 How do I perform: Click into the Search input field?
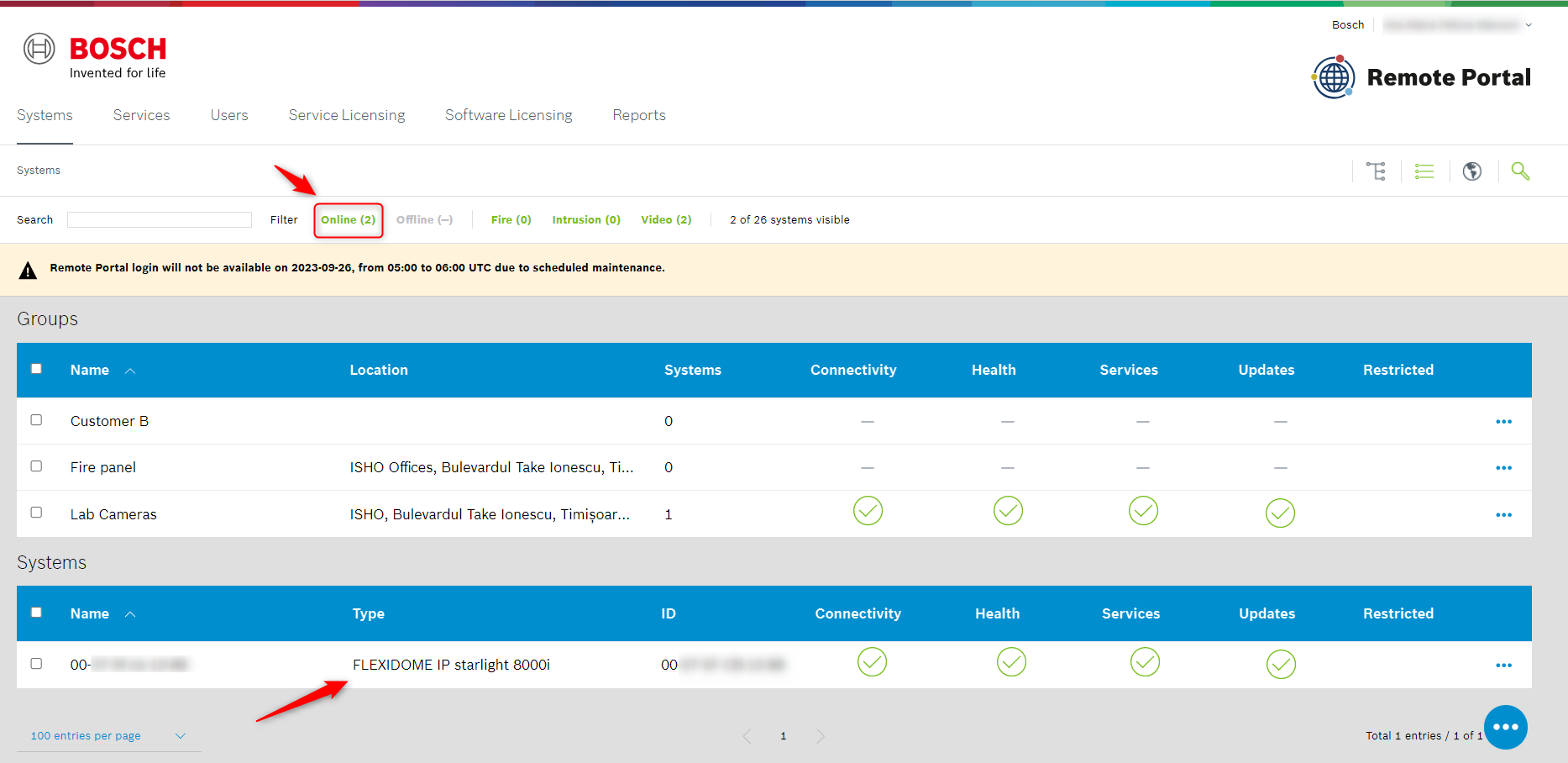(x=160, y=220)
